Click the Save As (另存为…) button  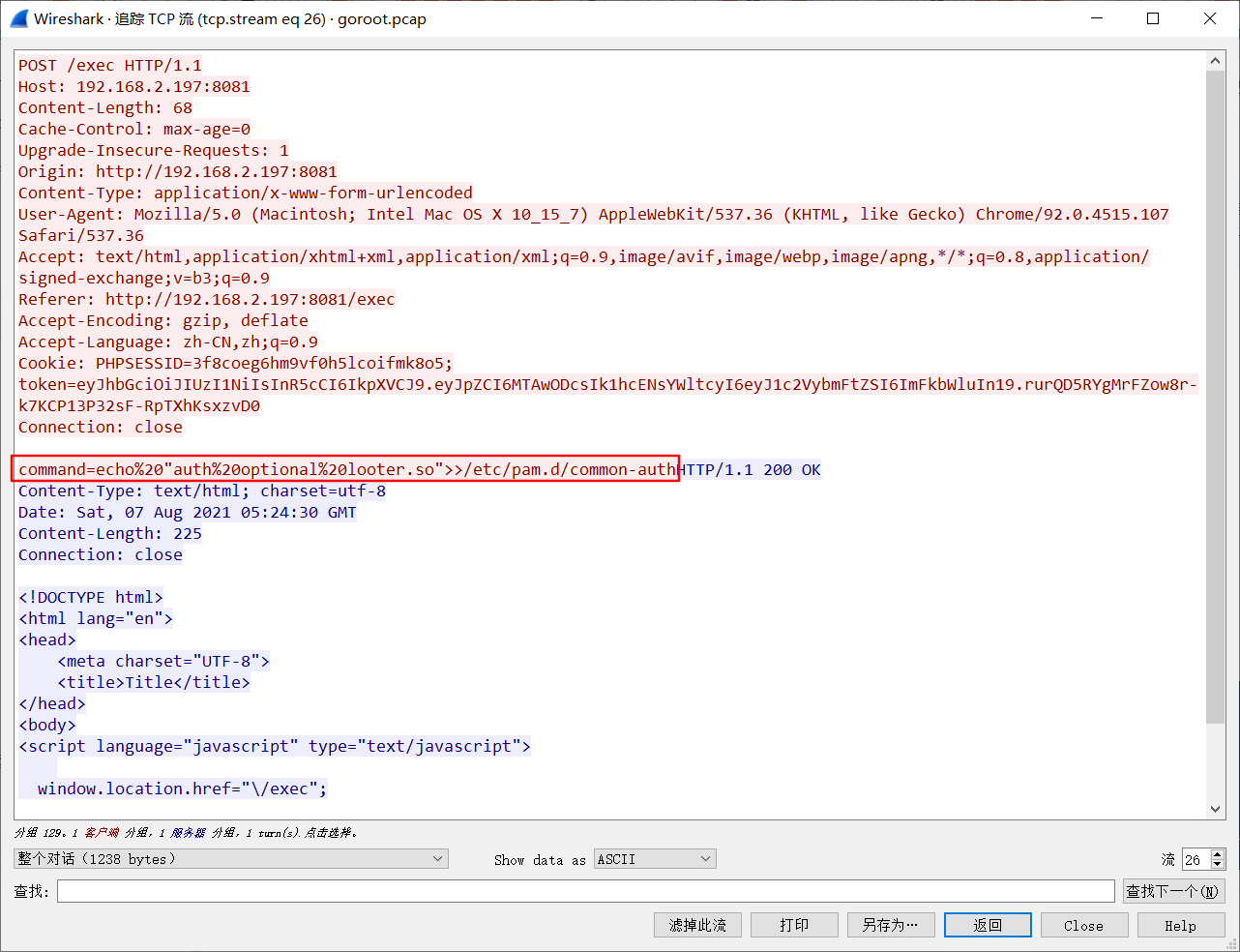coord(891,926)
